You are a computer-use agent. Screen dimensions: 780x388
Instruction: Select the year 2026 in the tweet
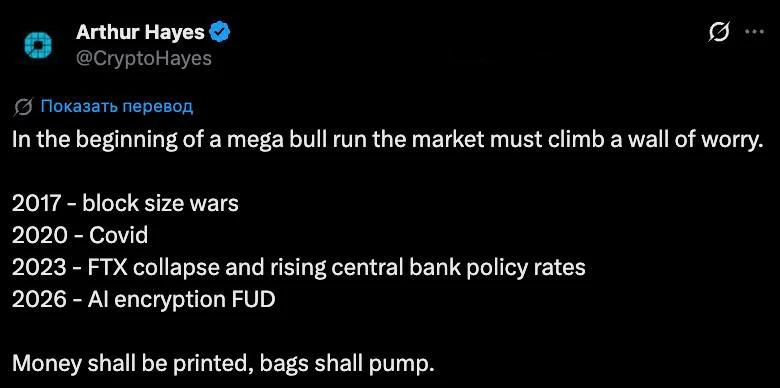click(39, 300)
